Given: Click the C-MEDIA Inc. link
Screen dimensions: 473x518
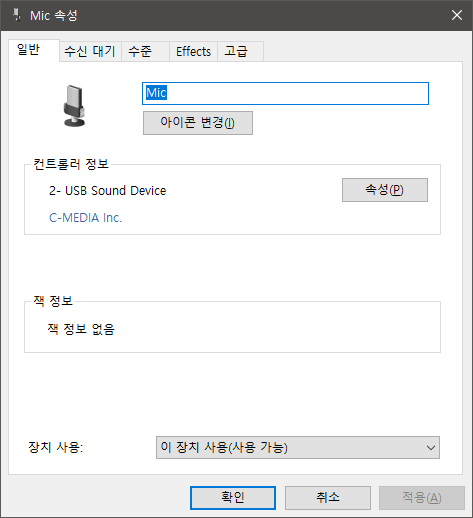Looking at the screenshot, I should pos(85,218).
